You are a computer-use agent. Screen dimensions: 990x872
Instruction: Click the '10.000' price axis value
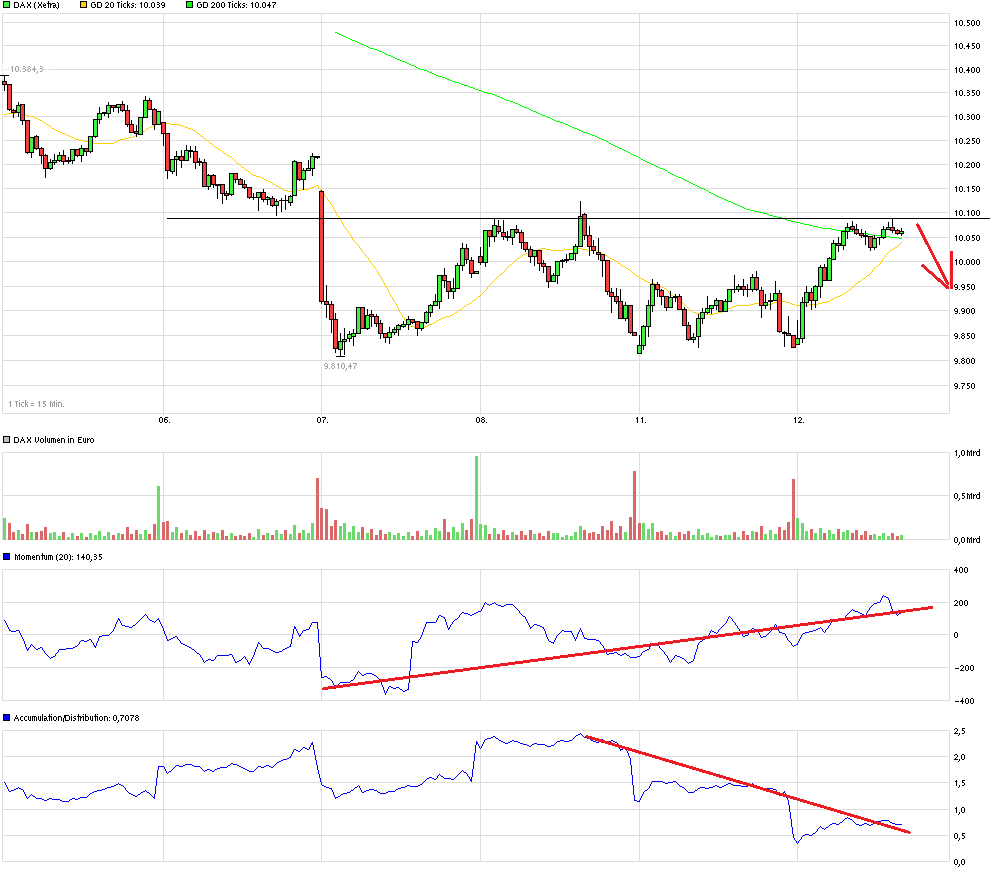pyautogui.click(x=967, y=262)
